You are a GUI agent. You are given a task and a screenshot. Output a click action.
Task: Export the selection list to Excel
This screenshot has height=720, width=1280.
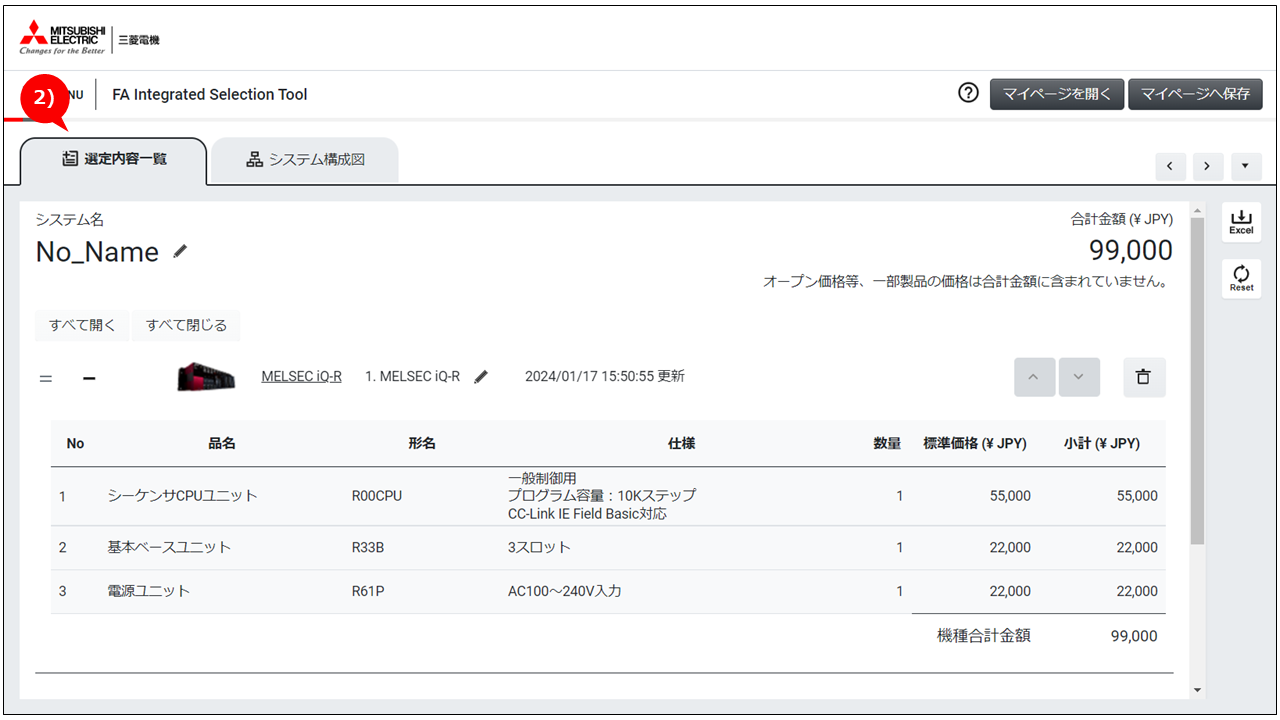click(1241, 222)
